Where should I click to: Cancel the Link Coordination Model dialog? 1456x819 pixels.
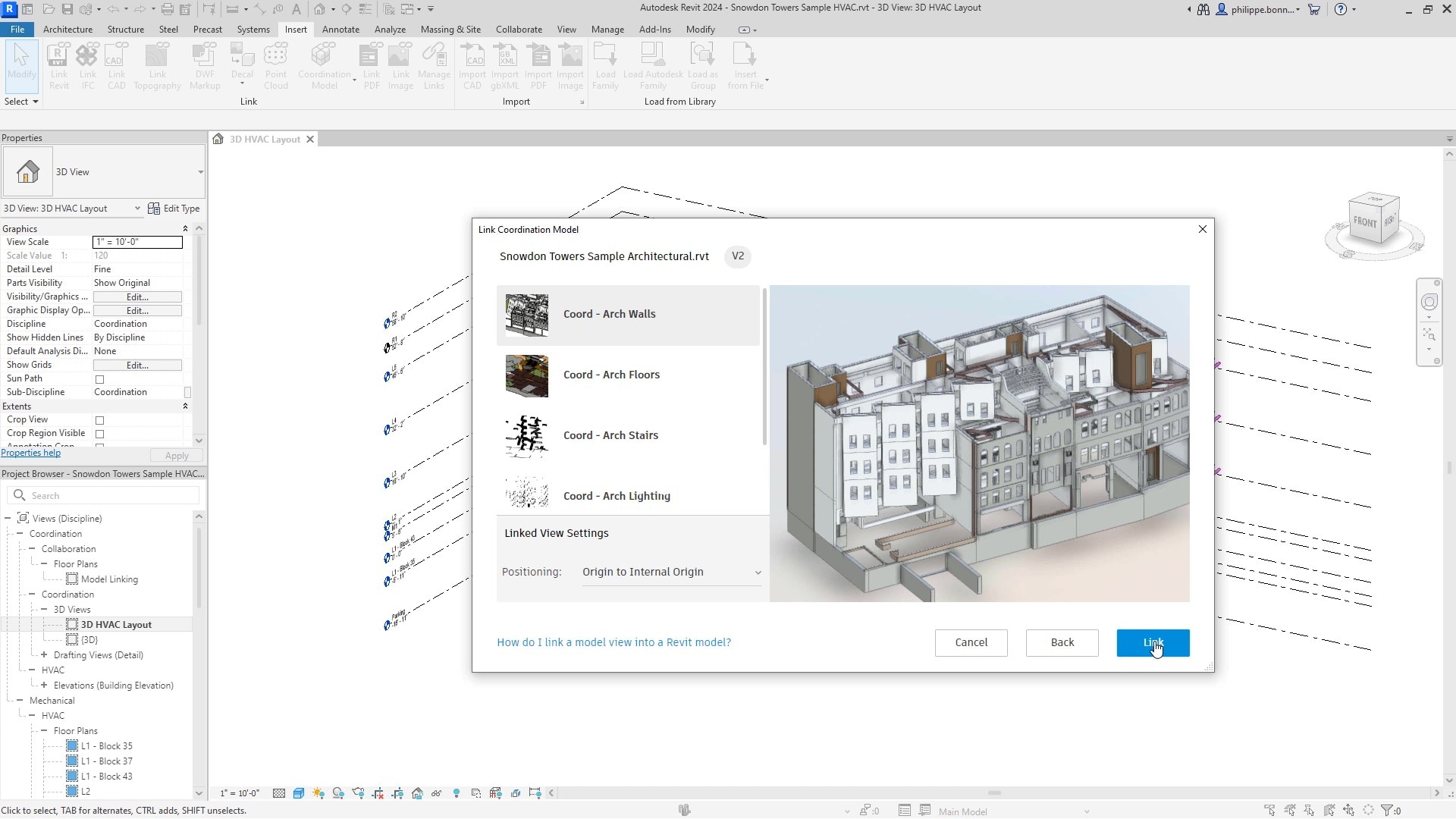coord(971,643)
